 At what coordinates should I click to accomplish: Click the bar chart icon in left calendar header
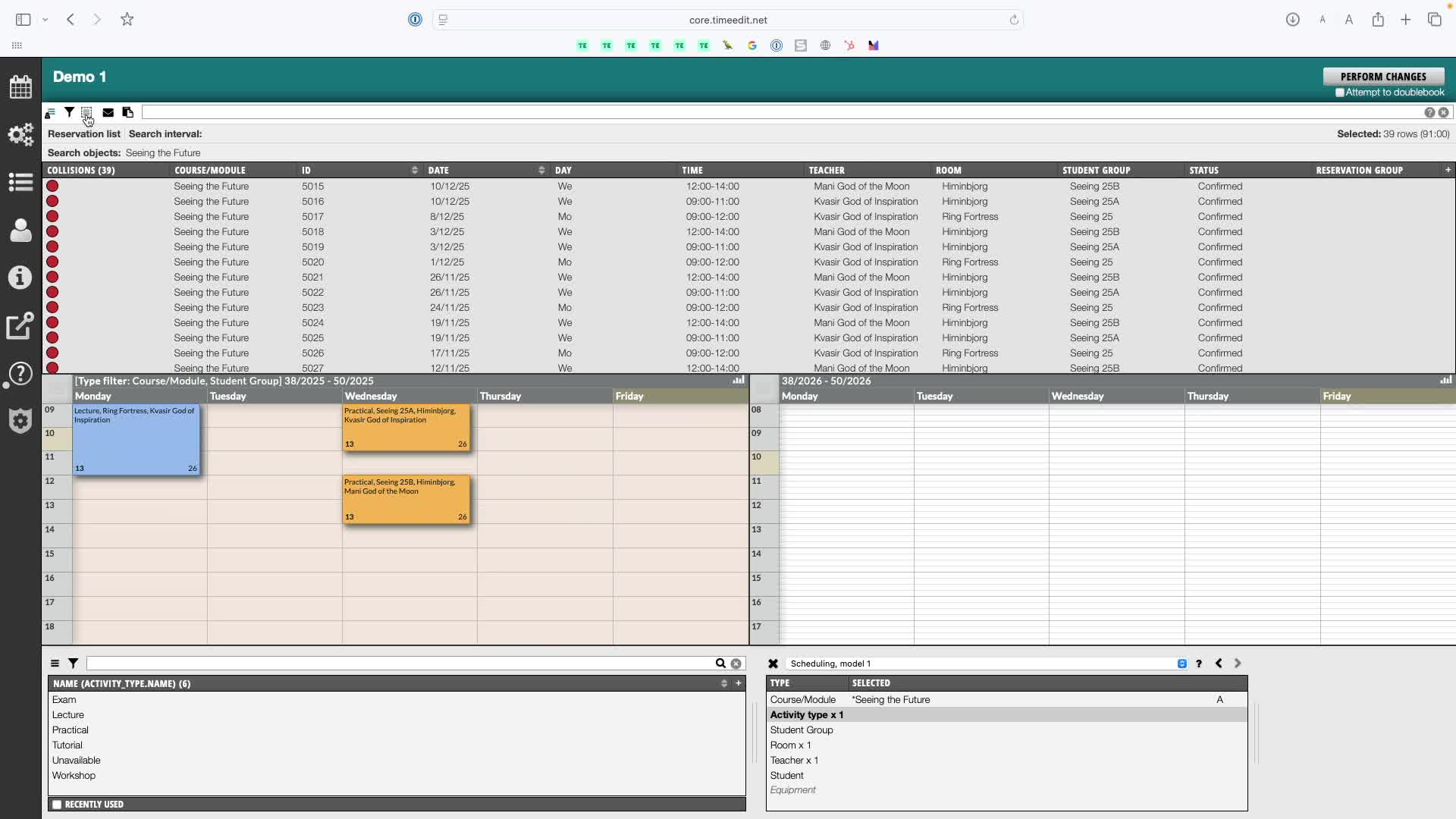(x=738, y=381)
